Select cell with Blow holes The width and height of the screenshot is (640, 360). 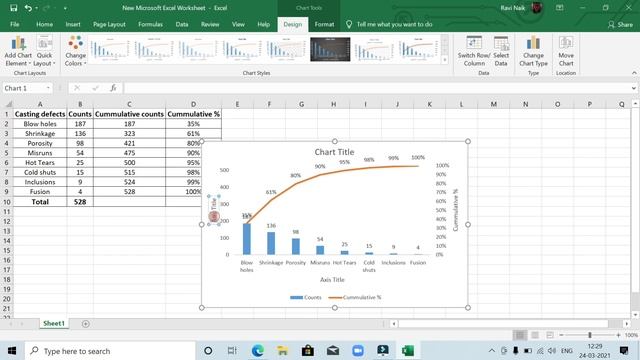point(40,124)
